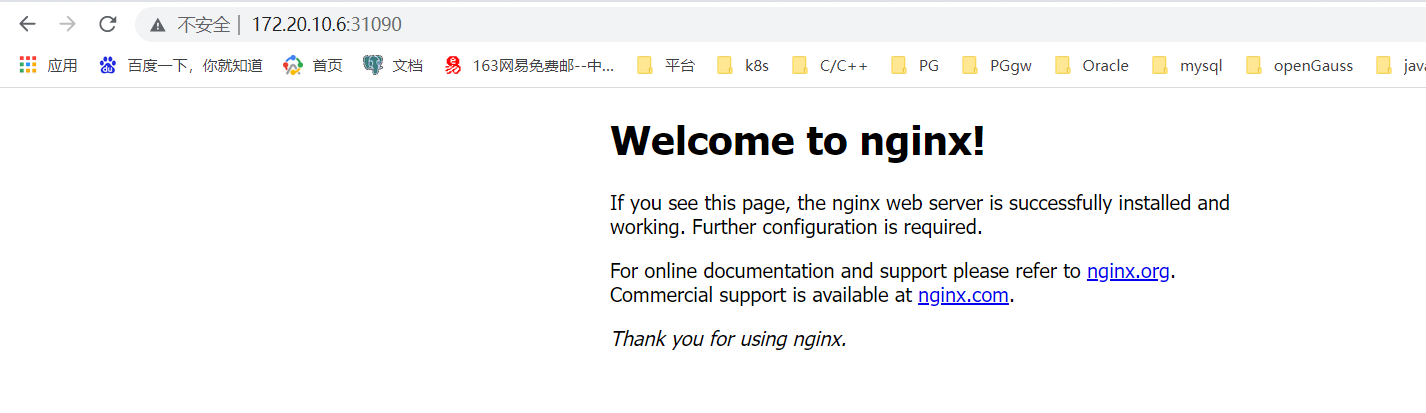Click the 应用 apps shortcut label
Image resolution: width=1426 pixels, height=413 pixels.
(62, 65)
